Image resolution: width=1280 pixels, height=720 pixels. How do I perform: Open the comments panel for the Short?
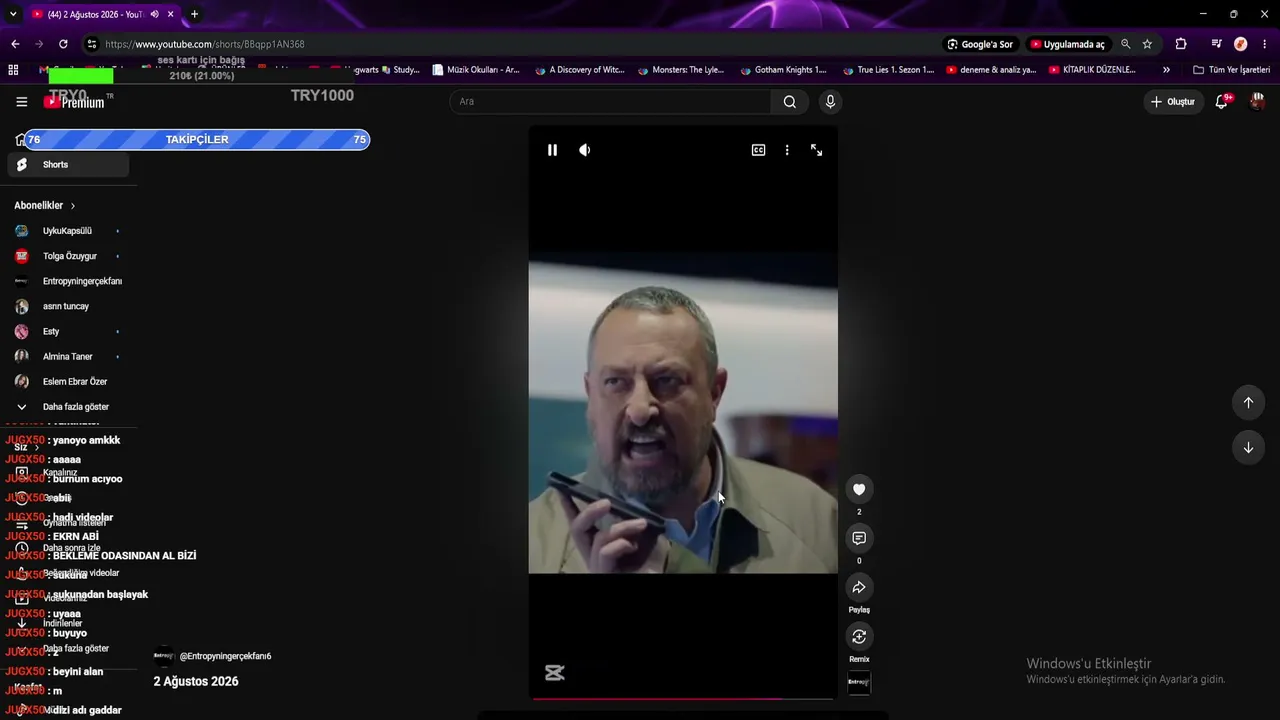pos(859,538)
